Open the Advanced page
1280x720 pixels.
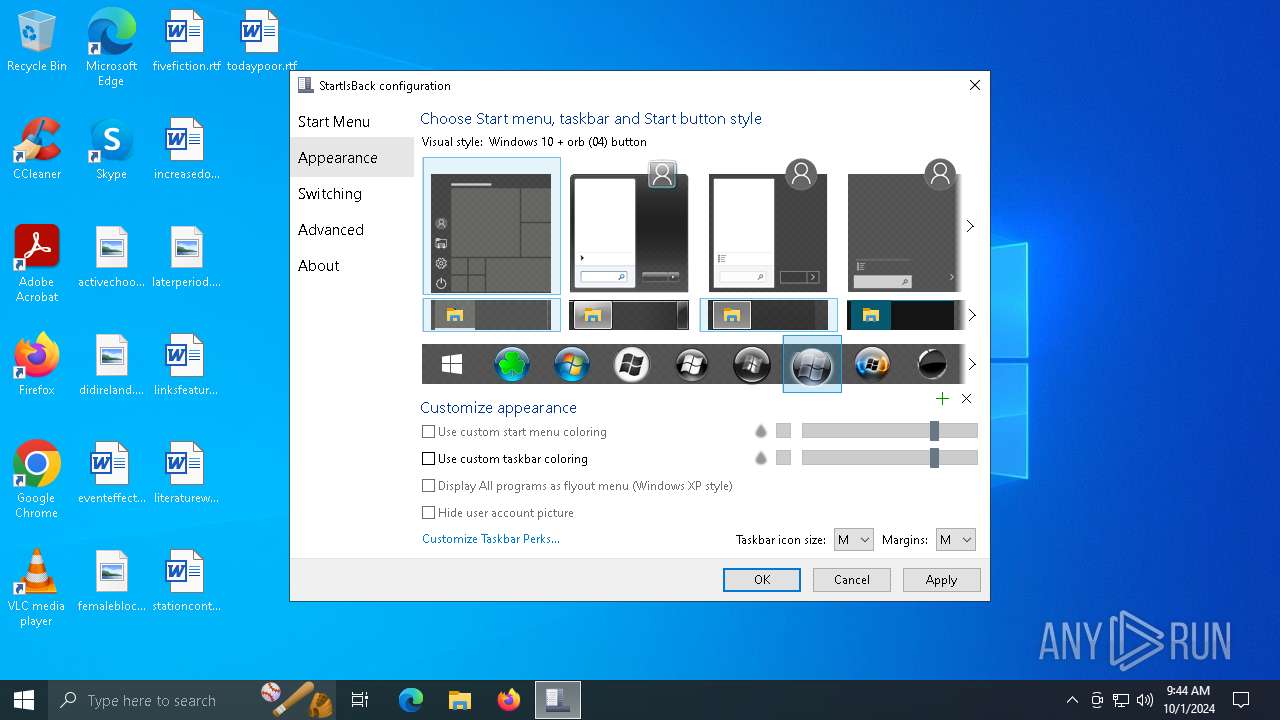352,230
